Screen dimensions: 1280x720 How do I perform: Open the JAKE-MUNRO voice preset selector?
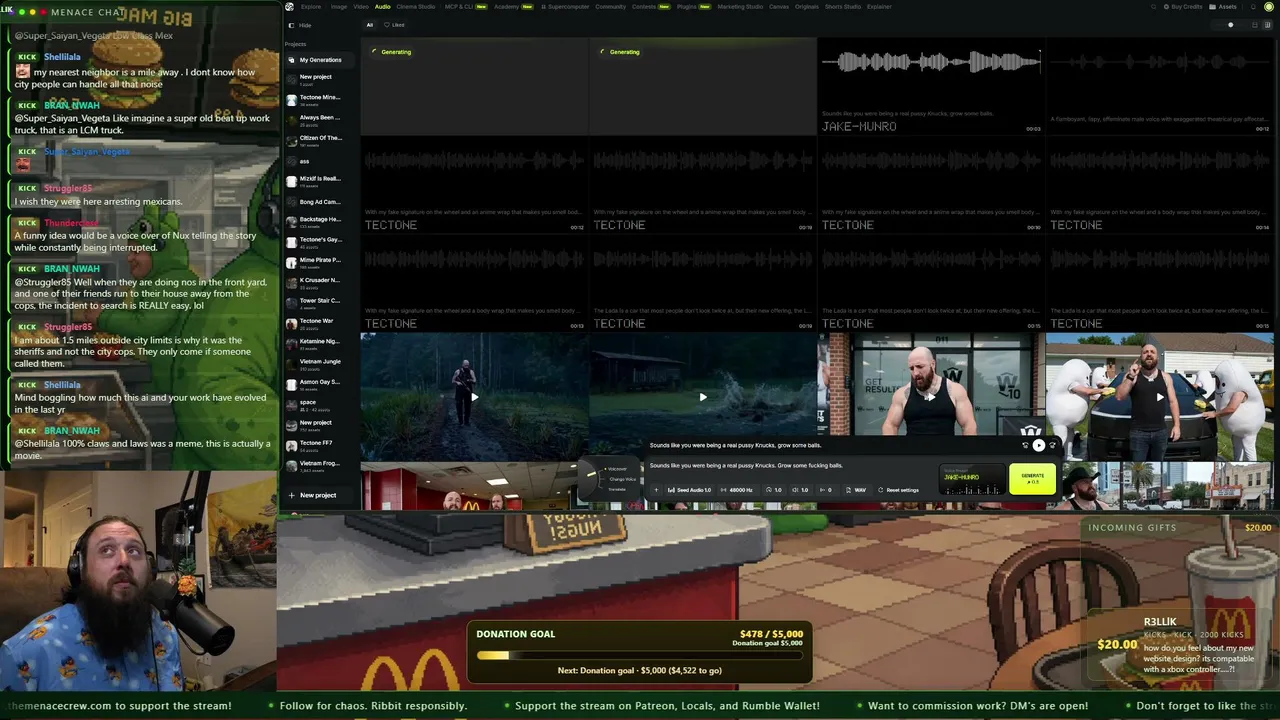[x=971, y=479]
